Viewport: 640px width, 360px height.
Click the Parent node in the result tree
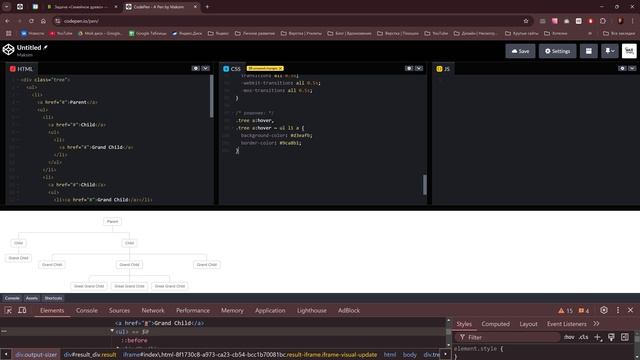112,222
